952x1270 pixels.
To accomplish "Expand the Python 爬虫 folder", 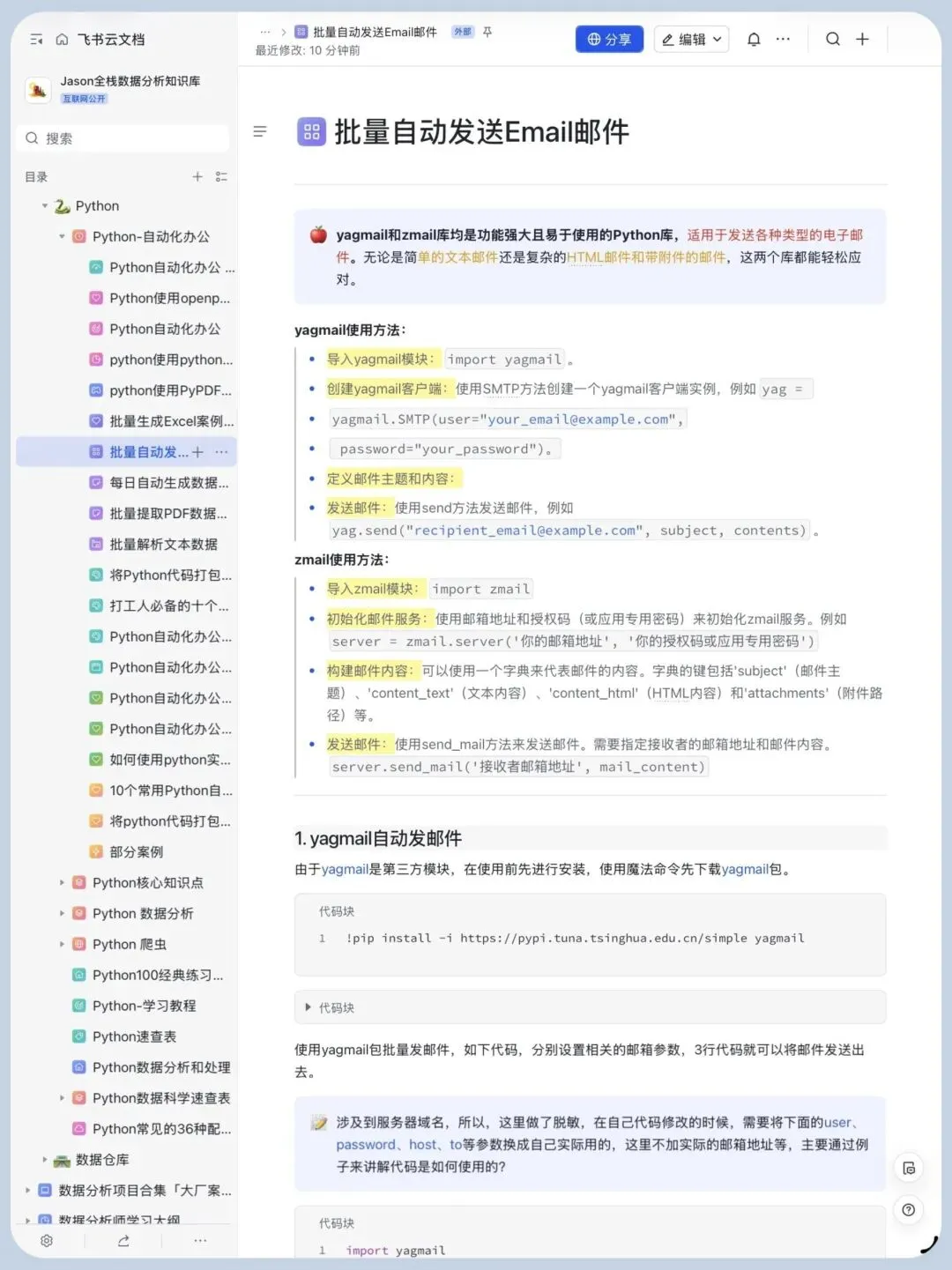I will pyautogui.click(x=62, y=944).
